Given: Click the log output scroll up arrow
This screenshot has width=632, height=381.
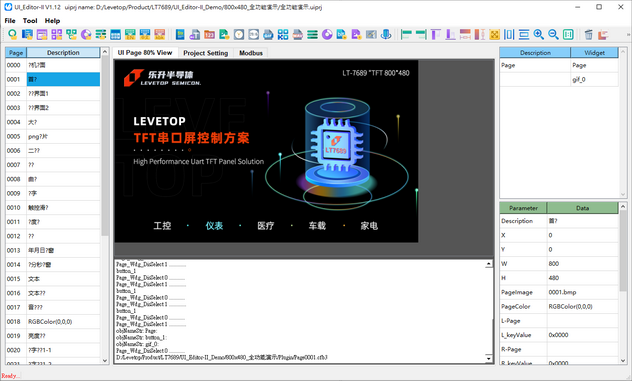Looking at the screenshot, I should point(489,264).
